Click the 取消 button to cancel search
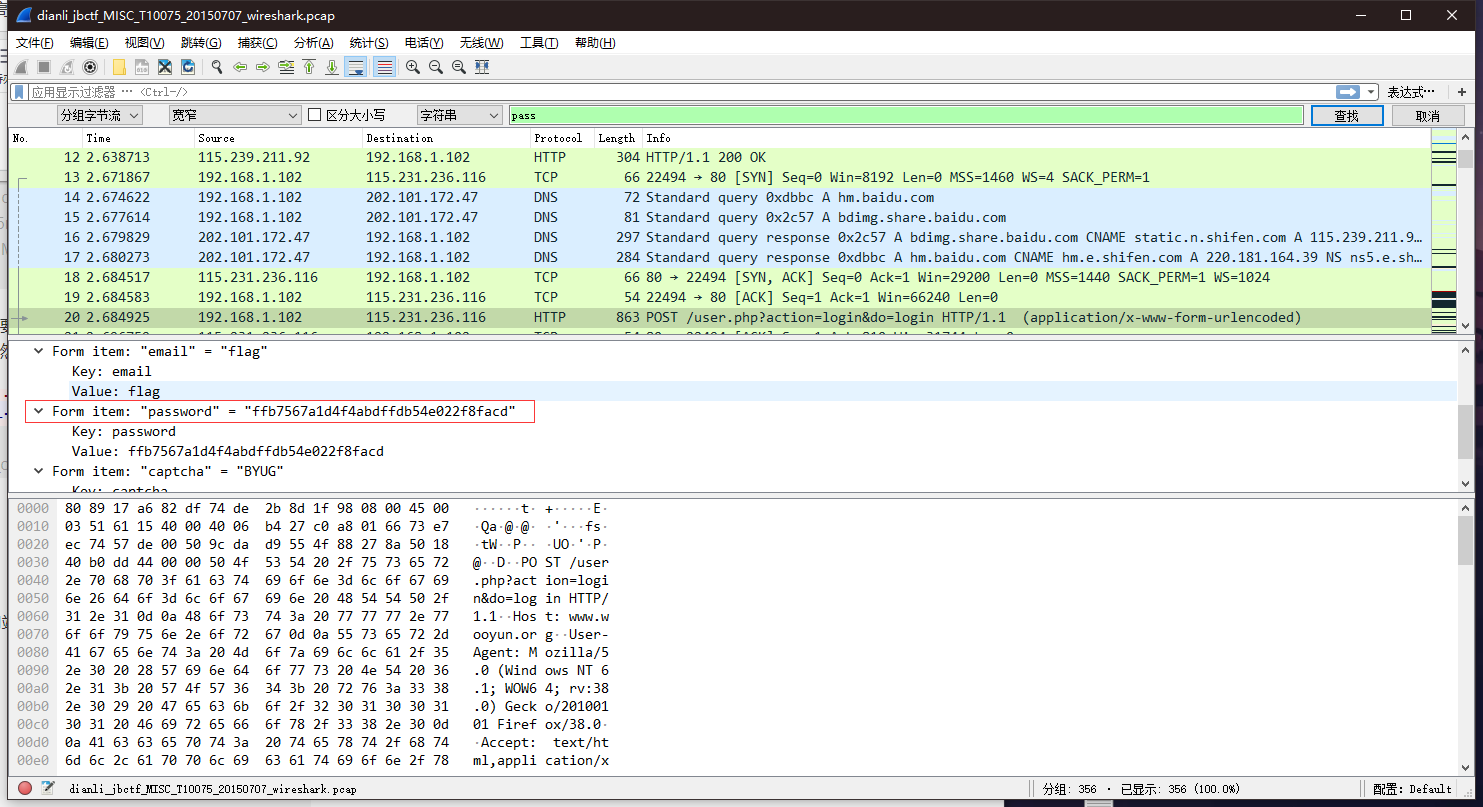 (1429, 114)
